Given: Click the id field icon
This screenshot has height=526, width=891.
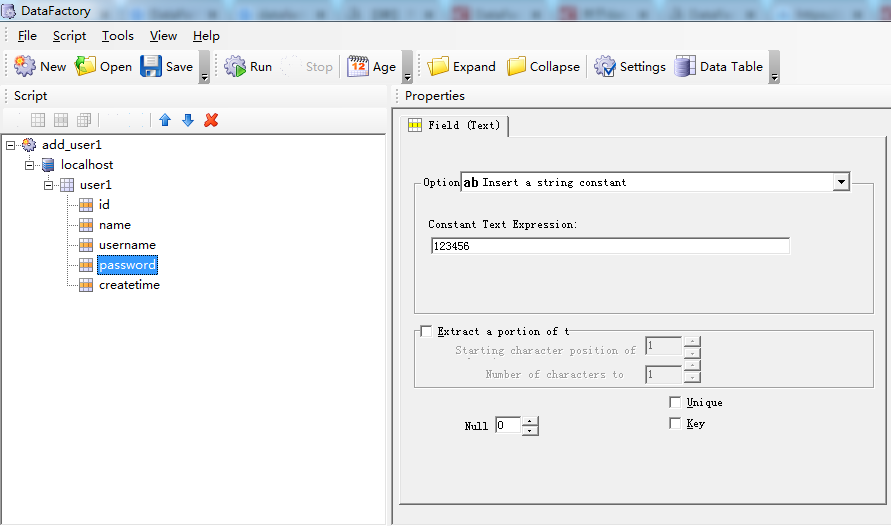Looking at the screenshot, I should (86, 204).
